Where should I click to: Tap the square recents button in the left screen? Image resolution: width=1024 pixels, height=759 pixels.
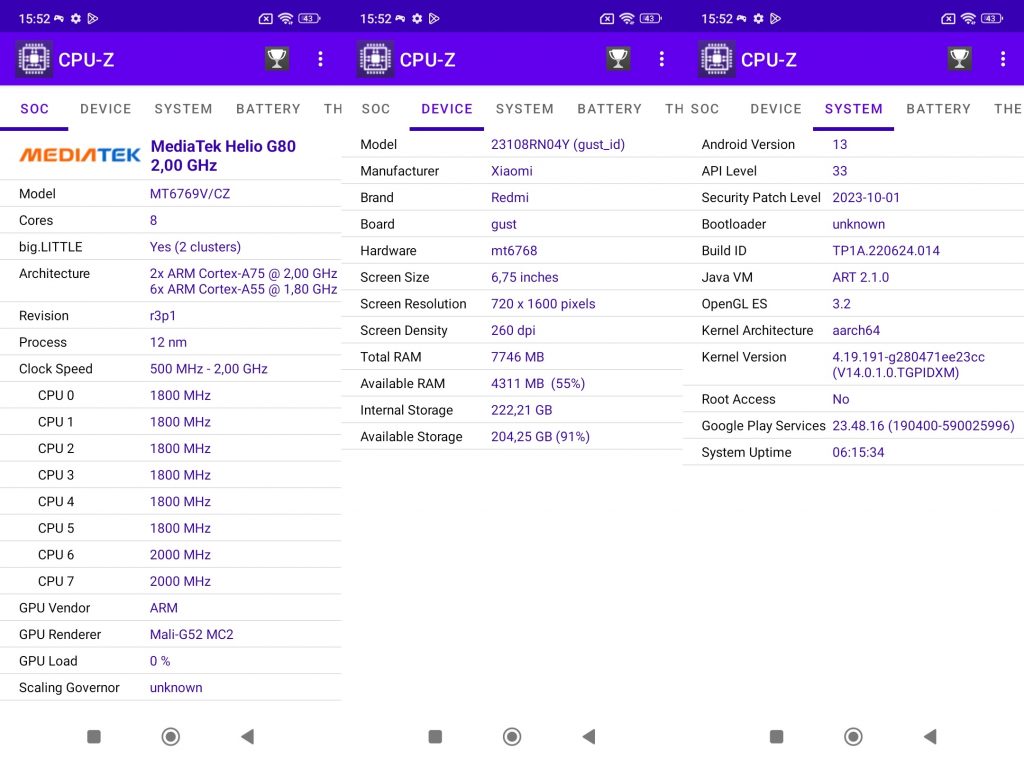pos(94,737)
